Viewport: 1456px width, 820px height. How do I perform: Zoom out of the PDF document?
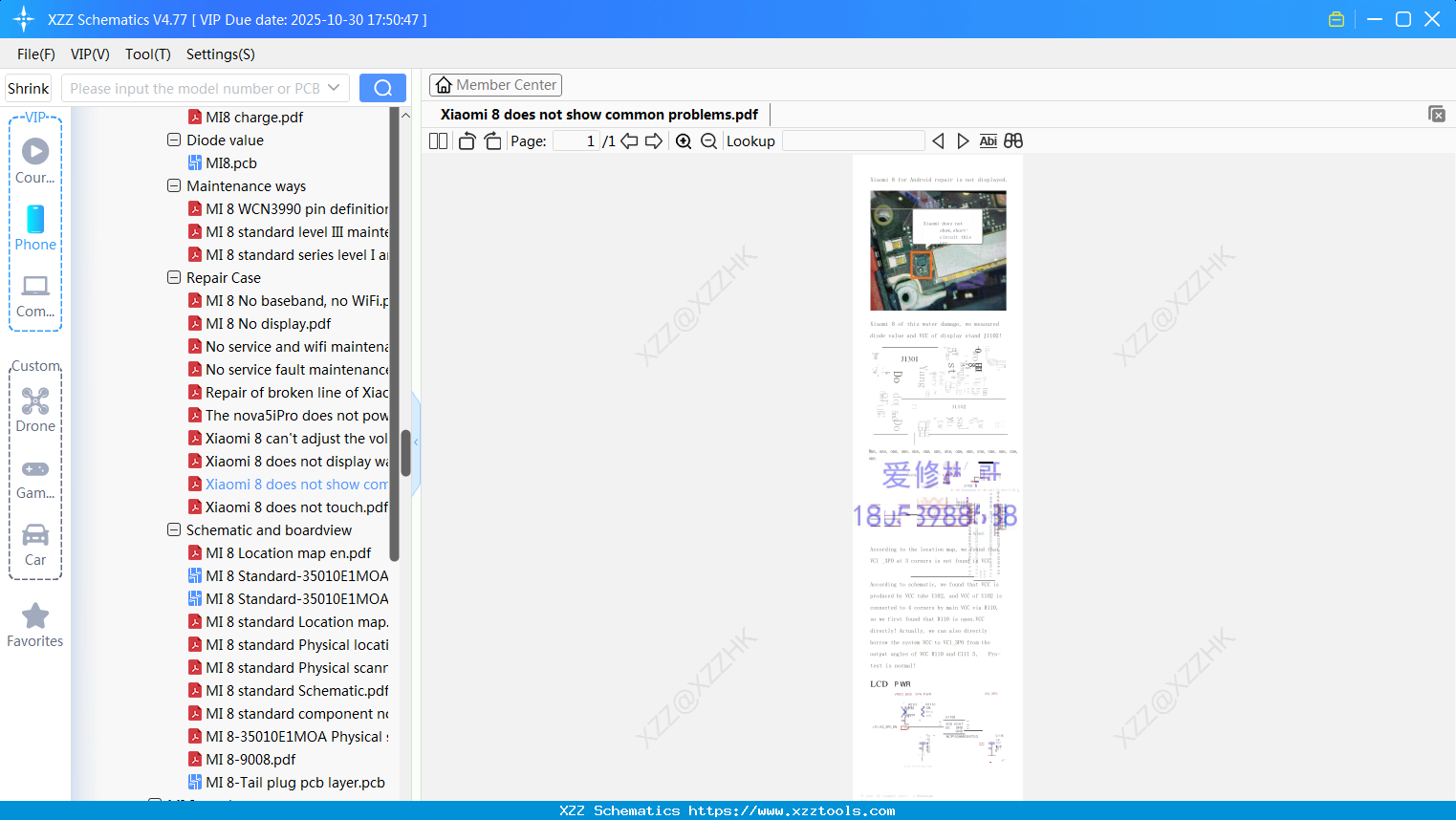708,141
